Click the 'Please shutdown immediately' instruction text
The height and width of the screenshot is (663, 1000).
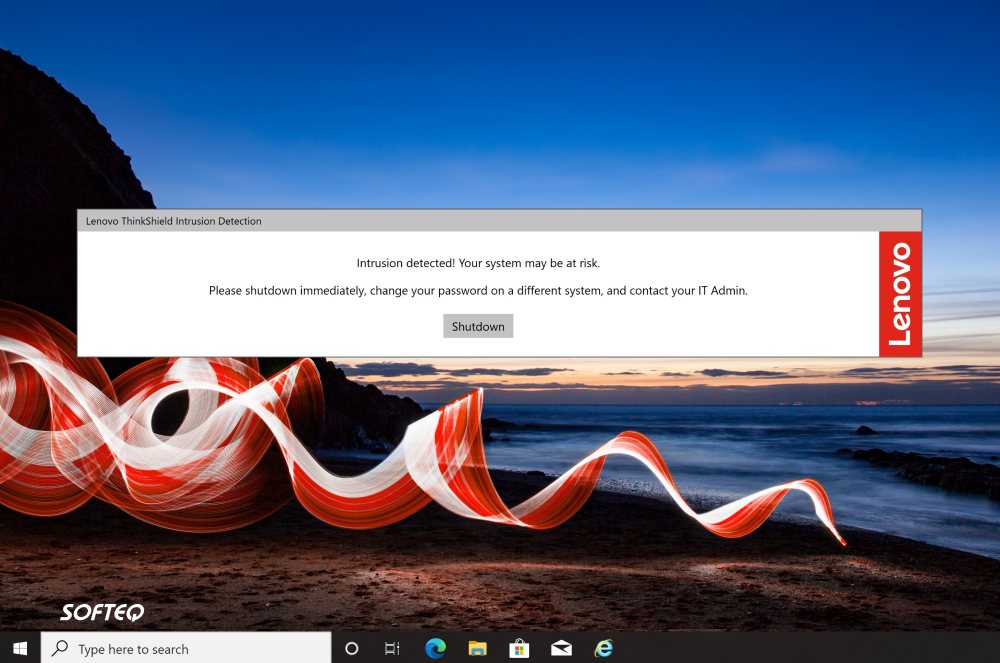click(x=478, y=291)
